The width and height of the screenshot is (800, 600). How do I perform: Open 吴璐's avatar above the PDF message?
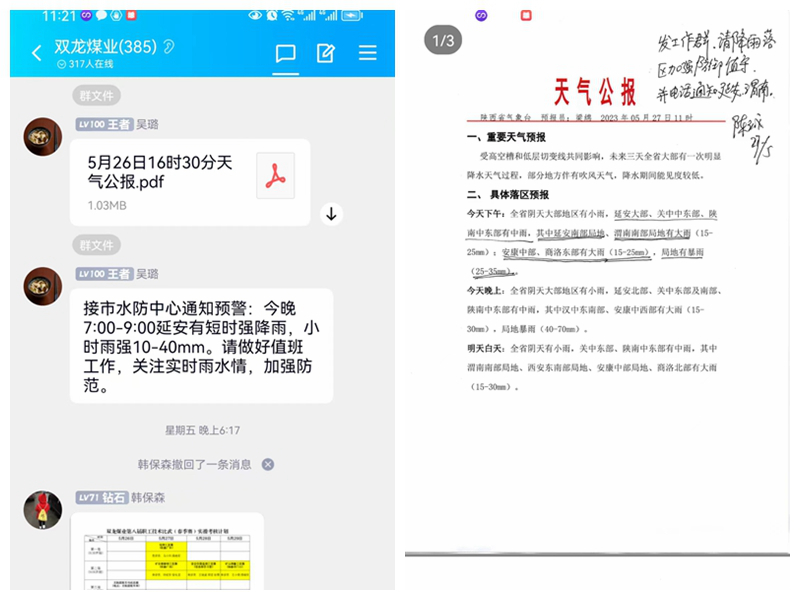[44, 136]
